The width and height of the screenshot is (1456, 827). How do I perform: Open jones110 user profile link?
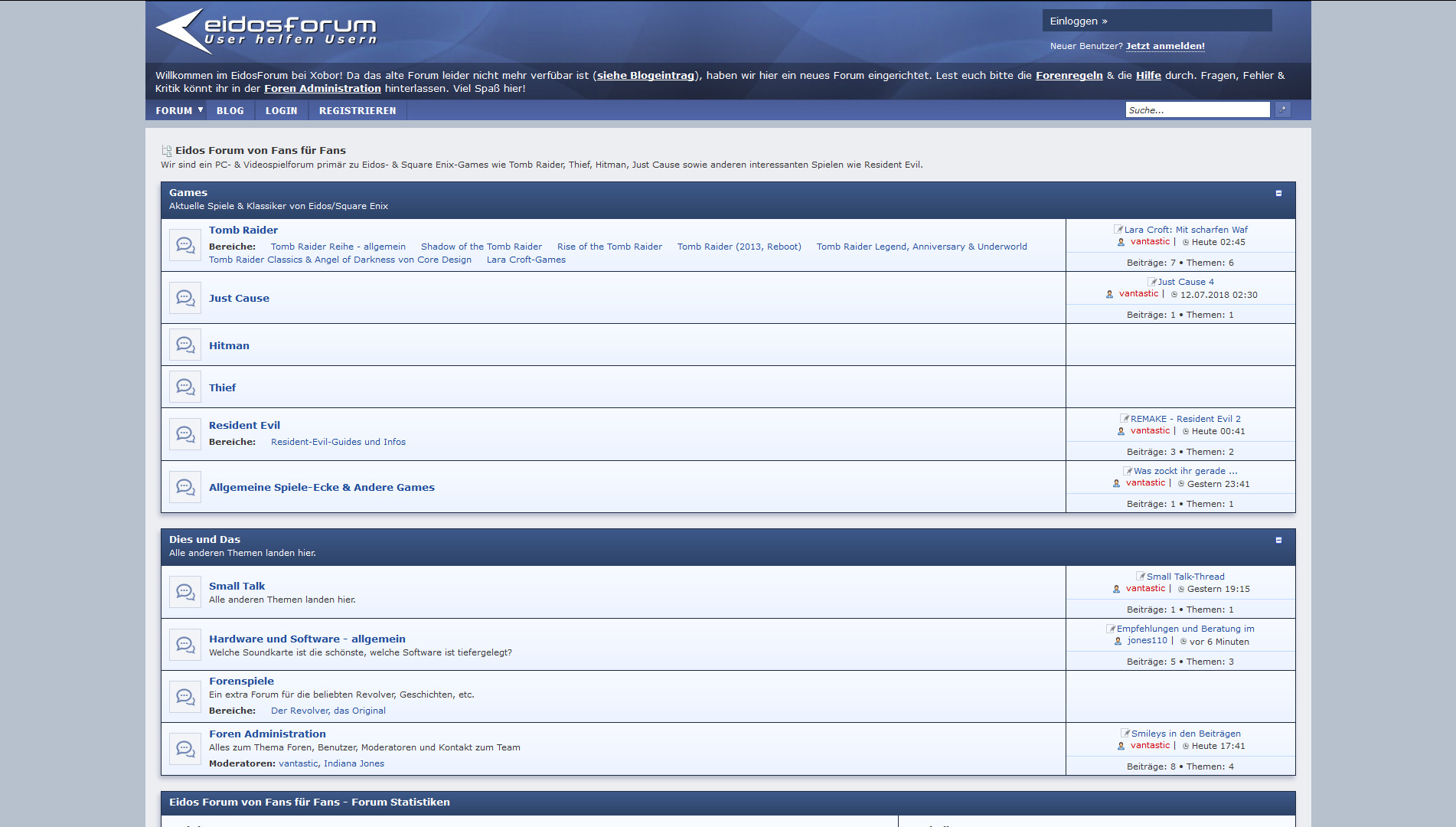(1147, 640)
